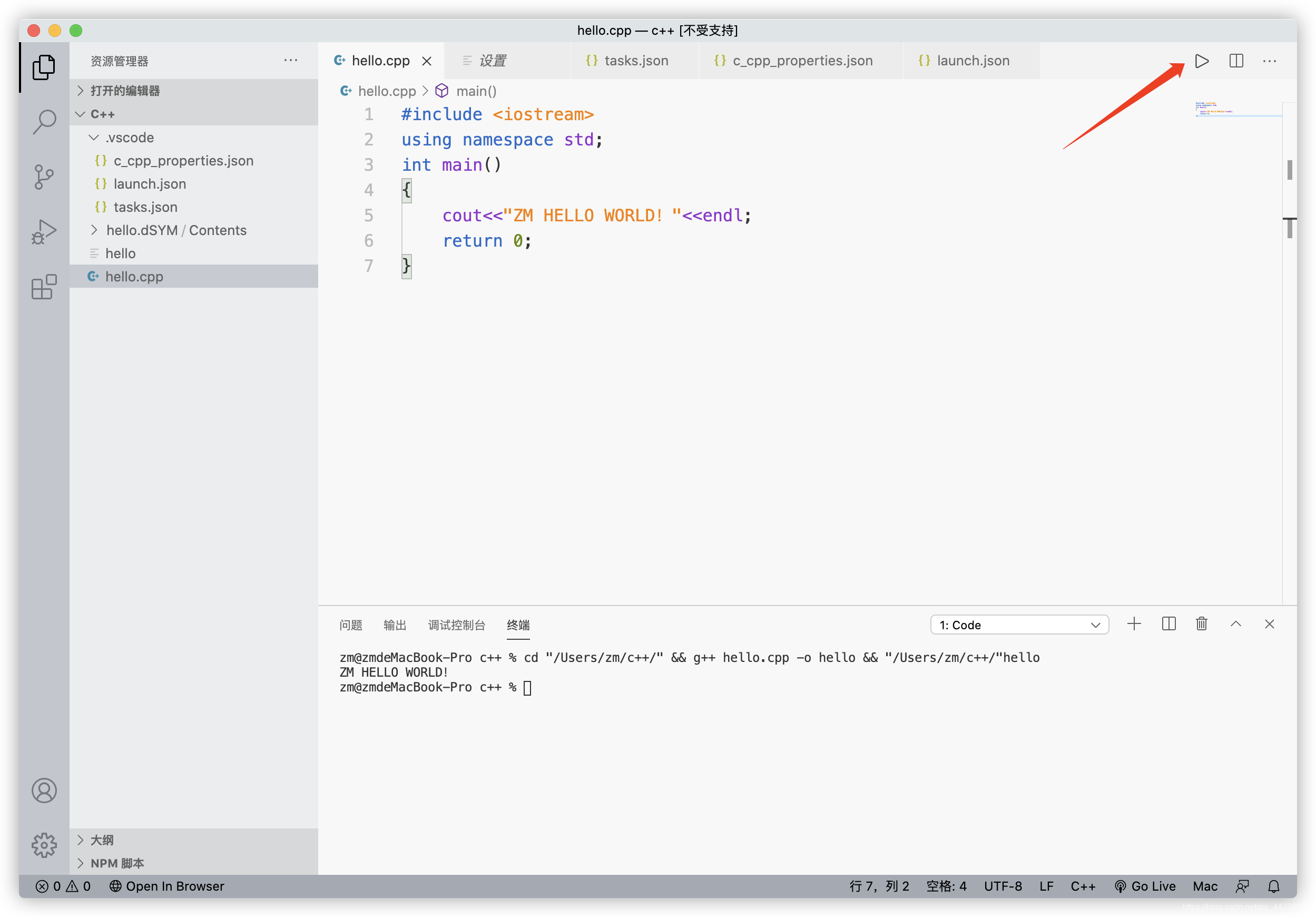Collapse the C++ workspace folder
Image resolution: width=1316 pixels, height=917 pixels.
coord(194,114)
